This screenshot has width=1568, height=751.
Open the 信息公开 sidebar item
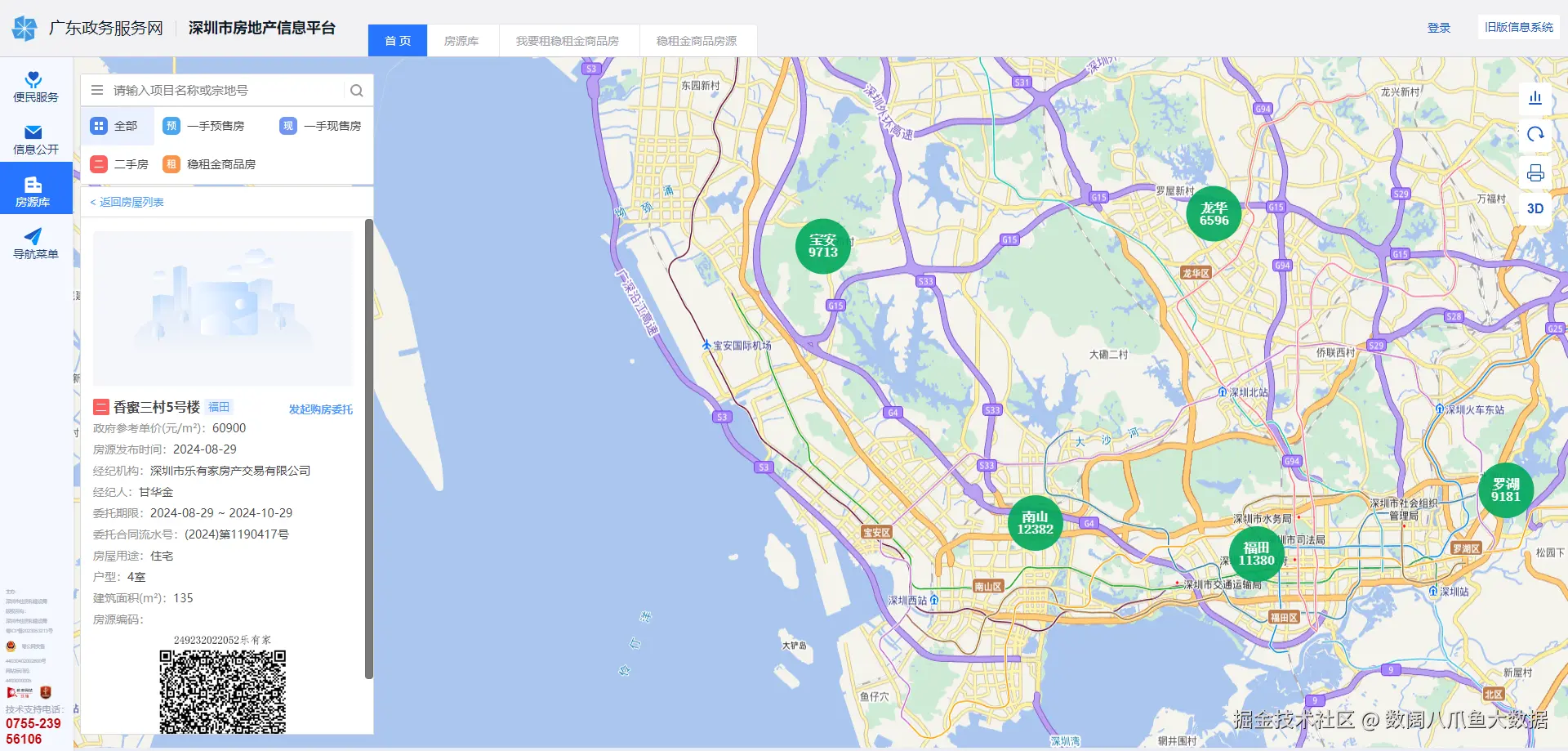[x=36, y=140]
